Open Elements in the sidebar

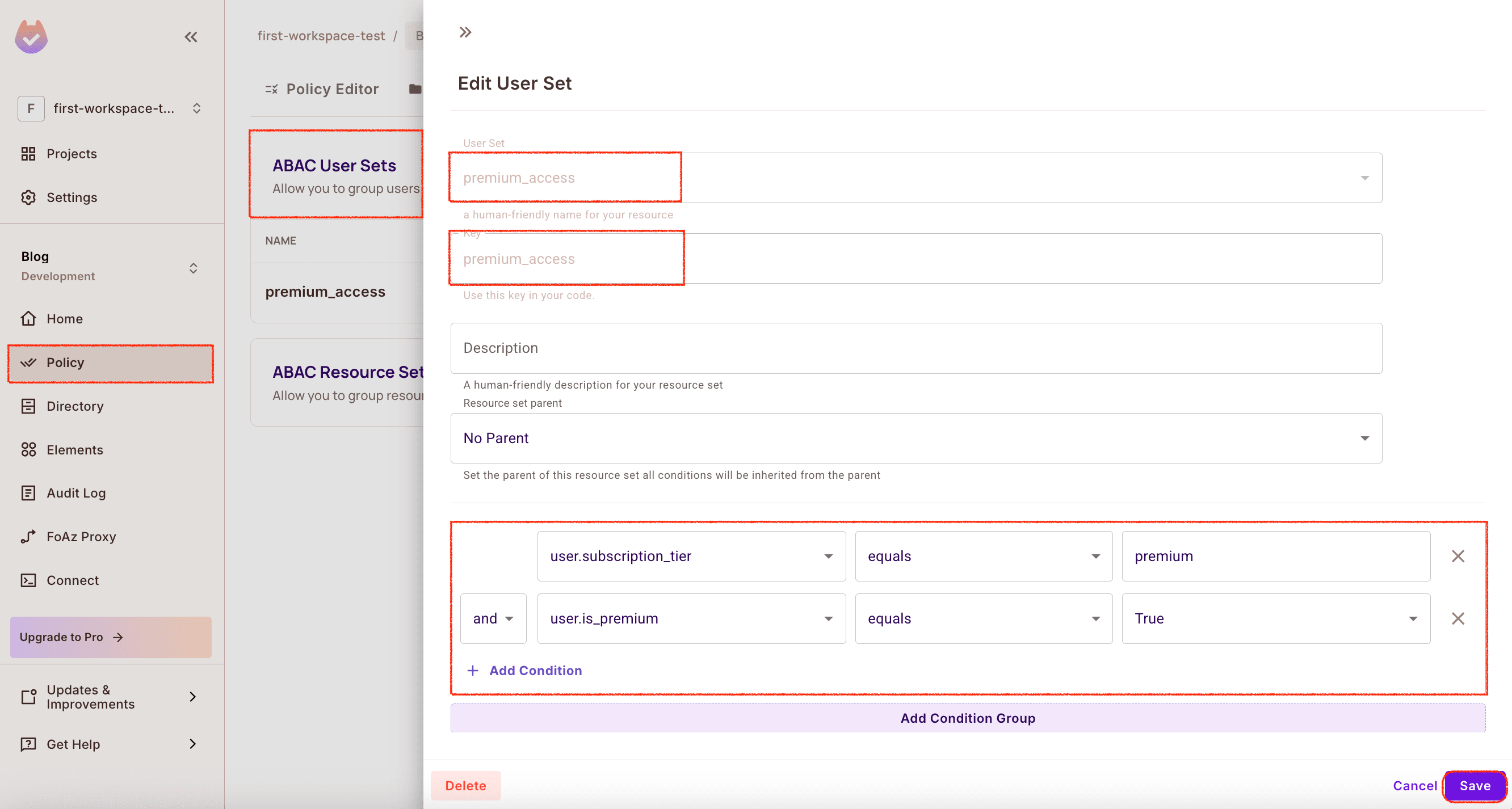(110, 449)
